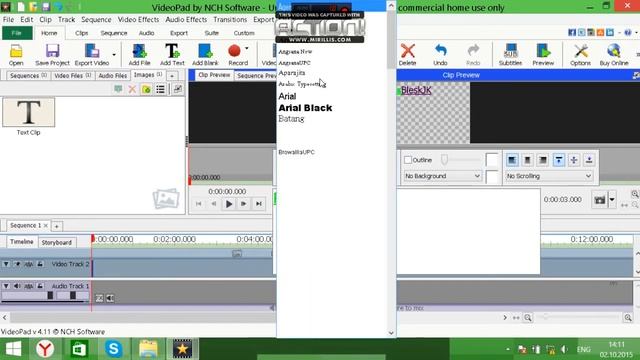Open a project with the Open icon
Viewport: 640px width, 360px height.
[16, 55]
